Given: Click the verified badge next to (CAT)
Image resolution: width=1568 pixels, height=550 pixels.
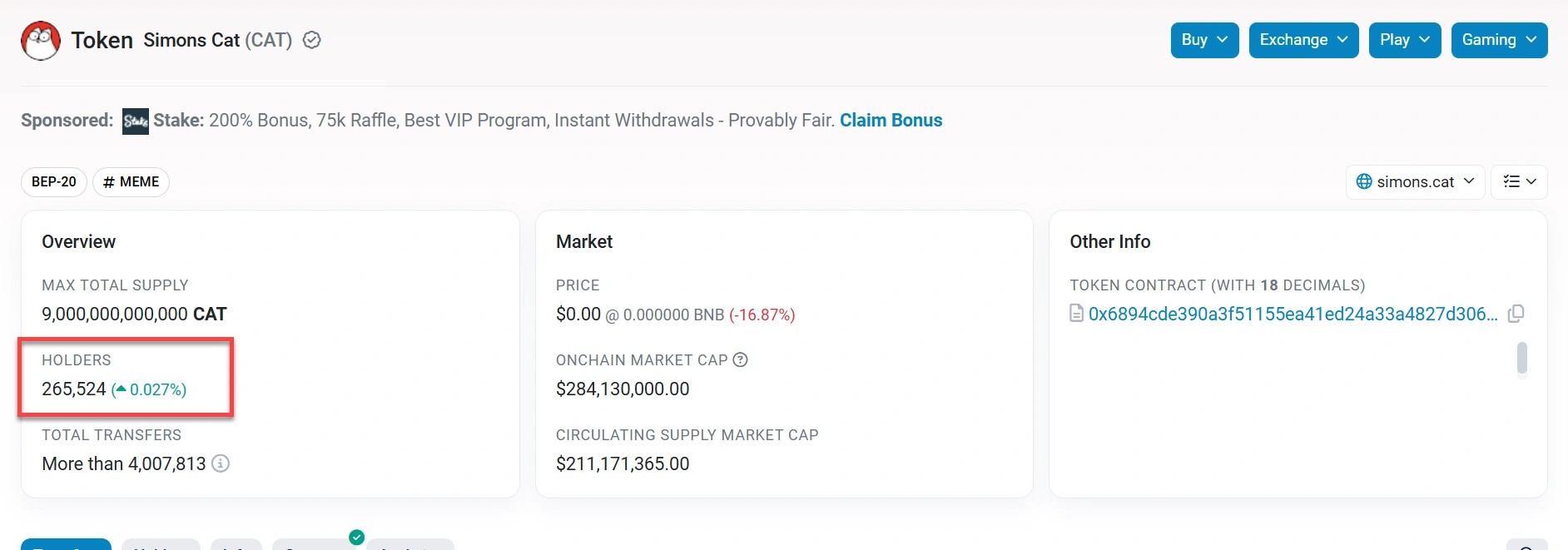Looking at the screenshot, I should (x=312, y=40).
